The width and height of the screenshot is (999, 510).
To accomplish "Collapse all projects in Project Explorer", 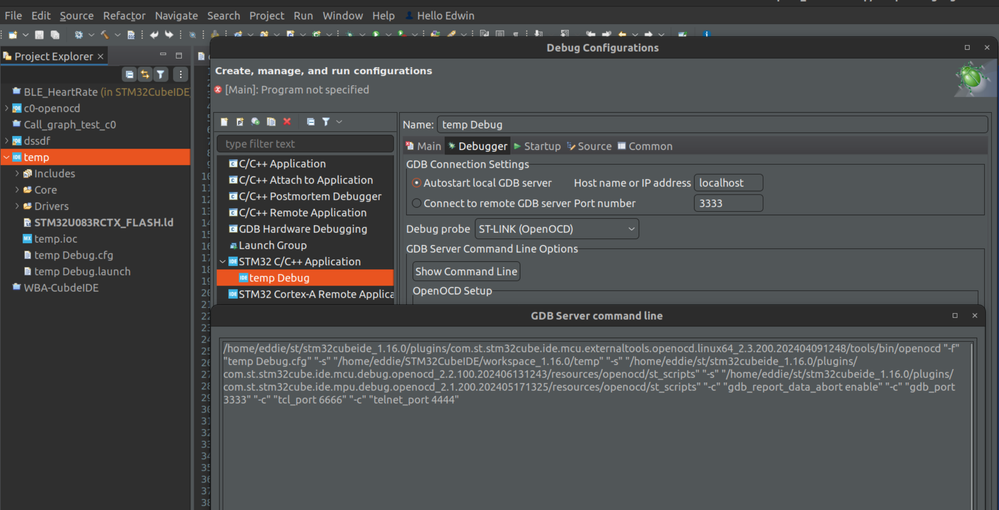I will 129,75.
